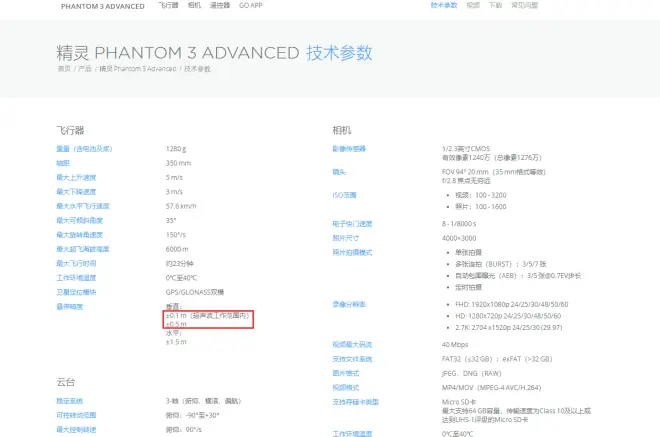Viewport: 660px width, 437px height.
Task: Click the MP4/MOV (MPEG-4 AVC/H.264) value
Action: tap(492, 387)
